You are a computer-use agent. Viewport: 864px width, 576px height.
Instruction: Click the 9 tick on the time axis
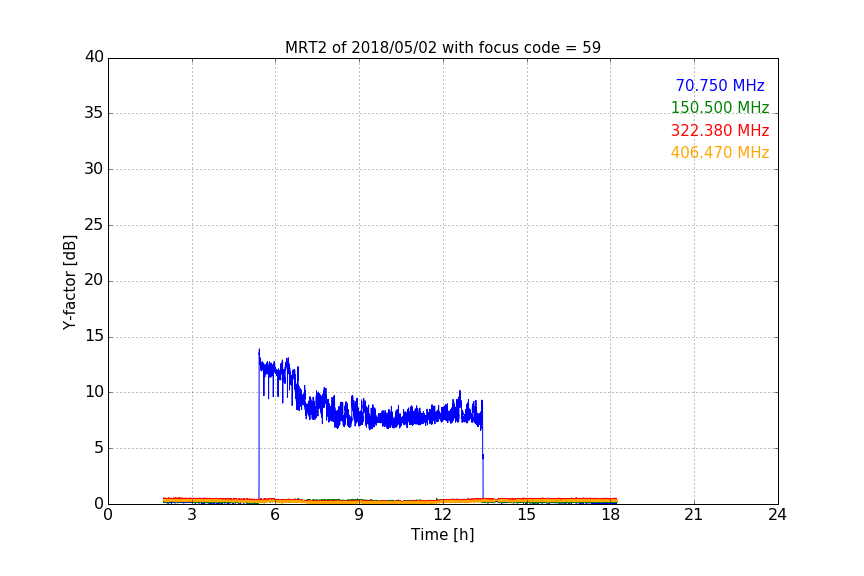click(x=359, y=515)
